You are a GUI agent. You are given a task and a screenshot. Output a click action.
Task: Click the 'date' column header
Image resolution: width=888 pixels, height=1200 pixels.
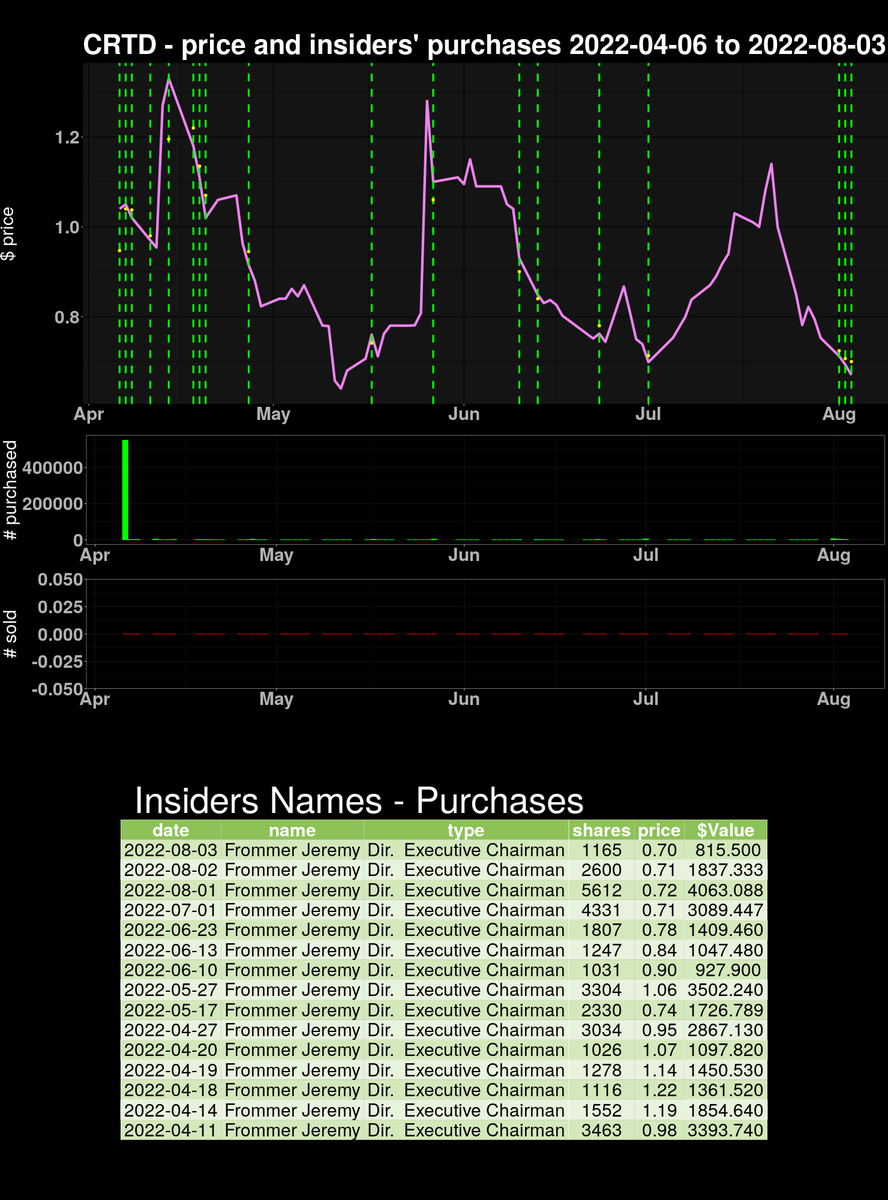point(171,830)
